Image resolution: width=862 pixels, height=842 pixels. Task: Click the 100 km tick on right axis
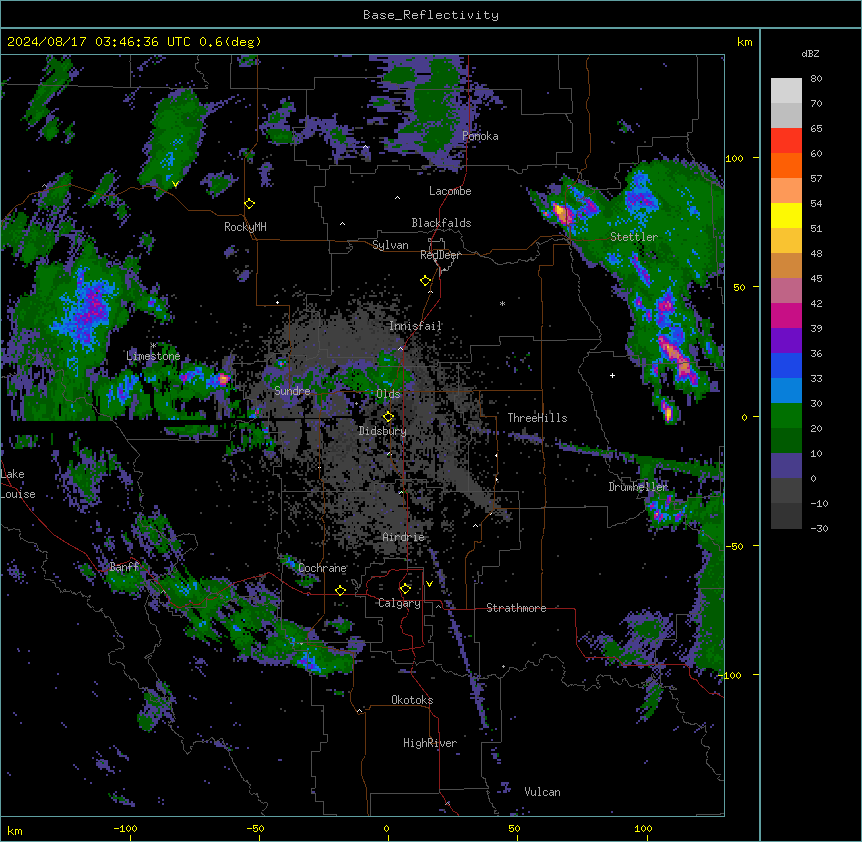(734, 158)
